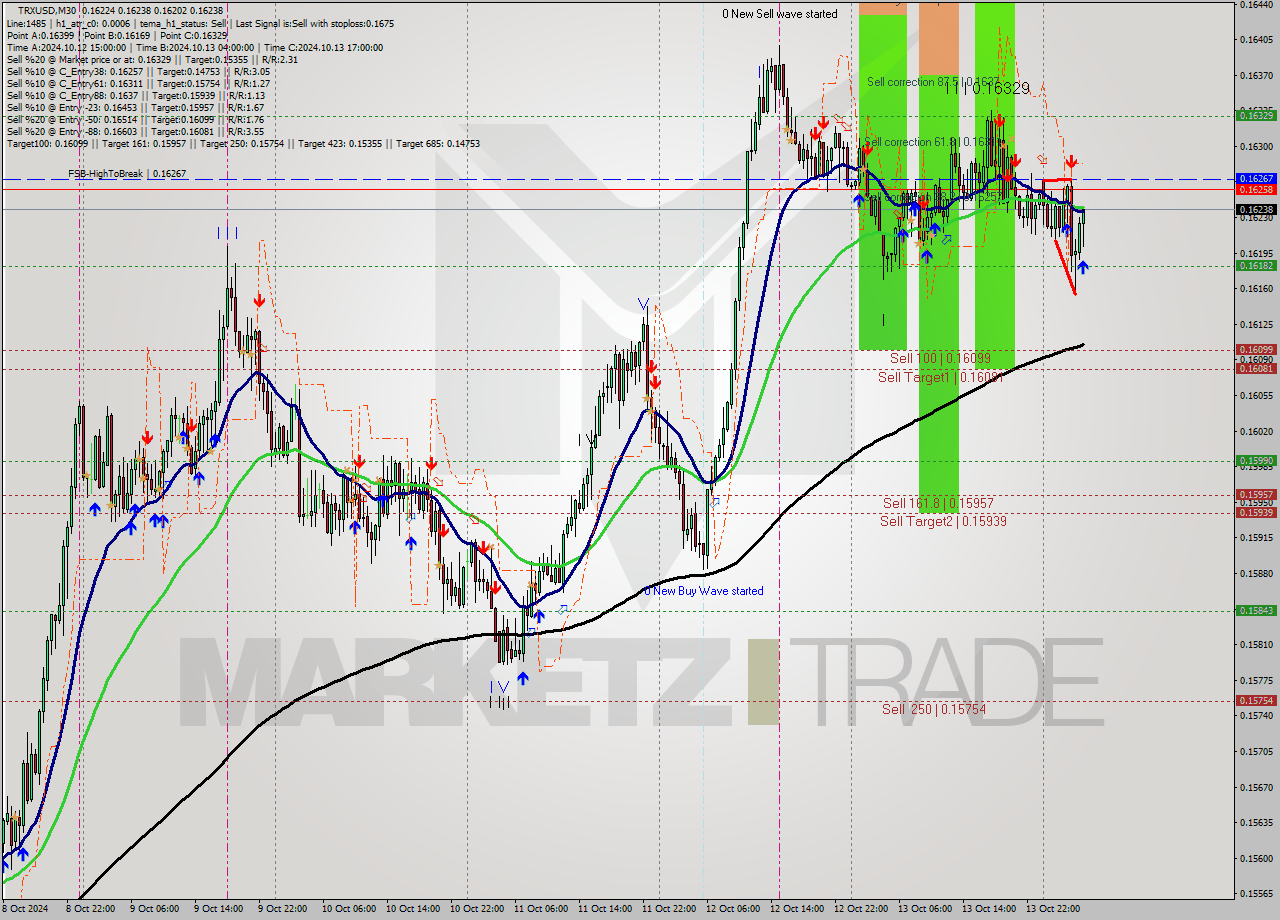Click the green 0.16329 price tag

click(x=1256, y=116)
